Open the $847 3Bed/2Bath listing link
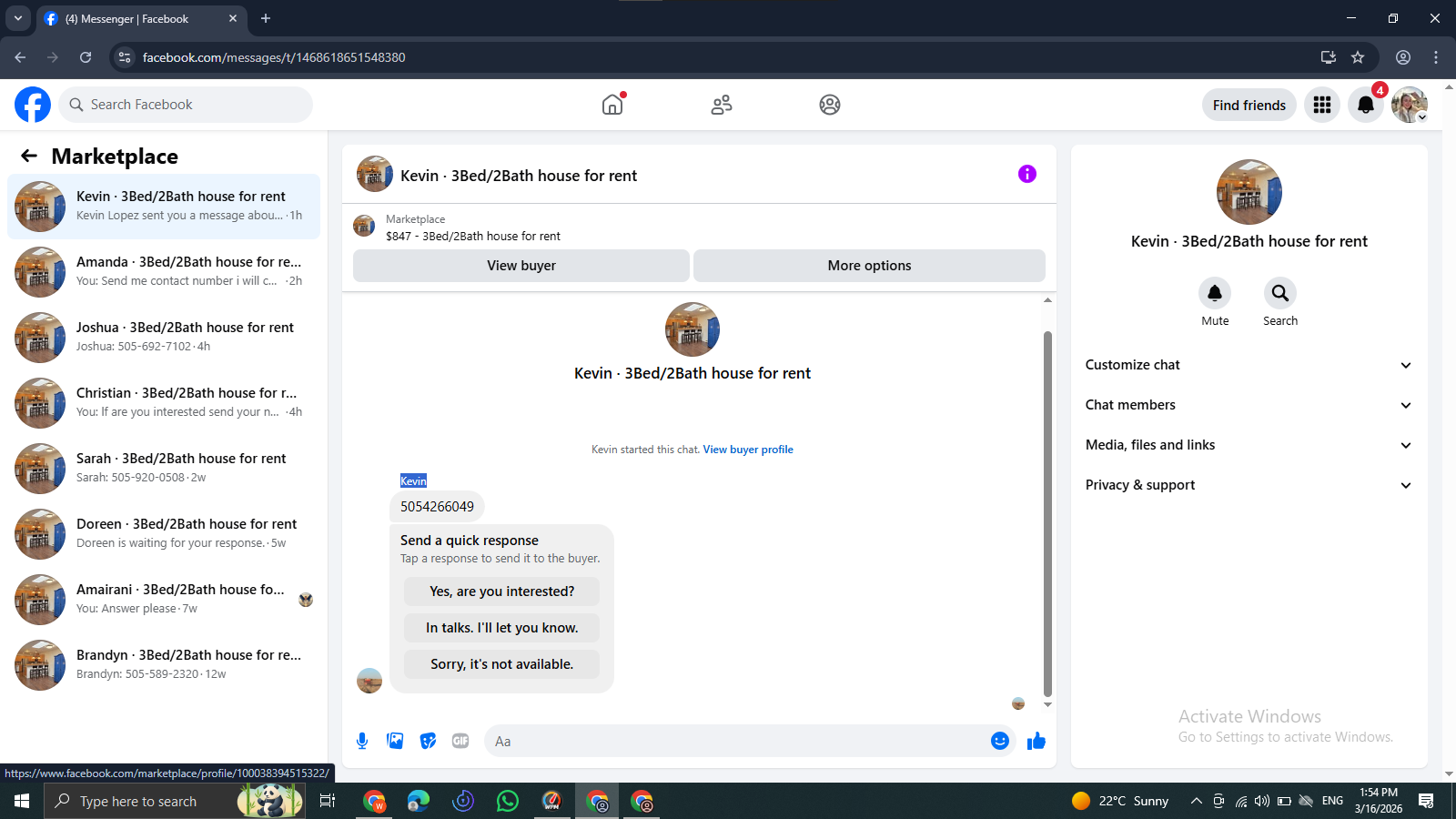 click(x=473, y=236)
